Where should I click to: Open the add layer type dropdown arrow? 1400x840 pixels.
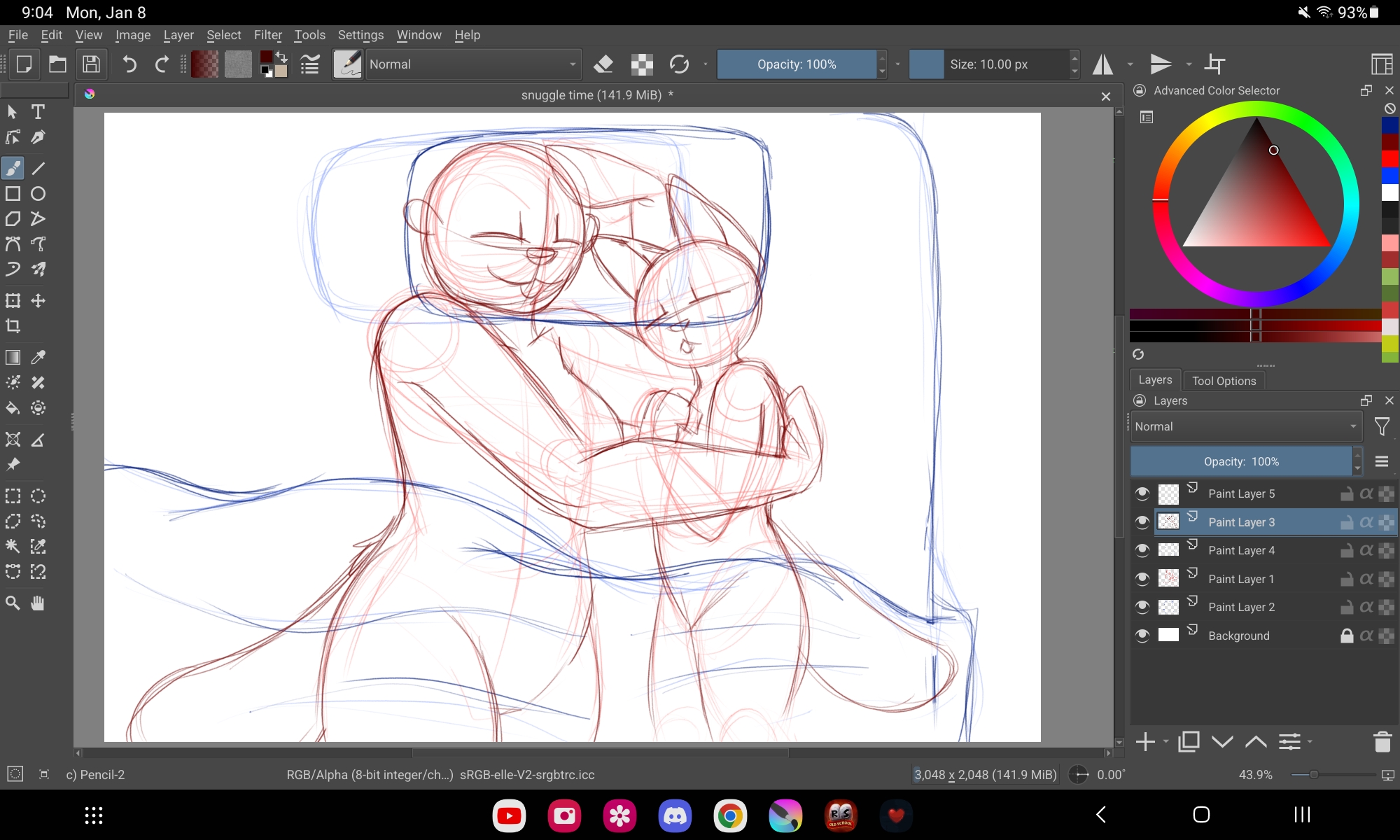pyautogui.click(x=1166, y=741)
